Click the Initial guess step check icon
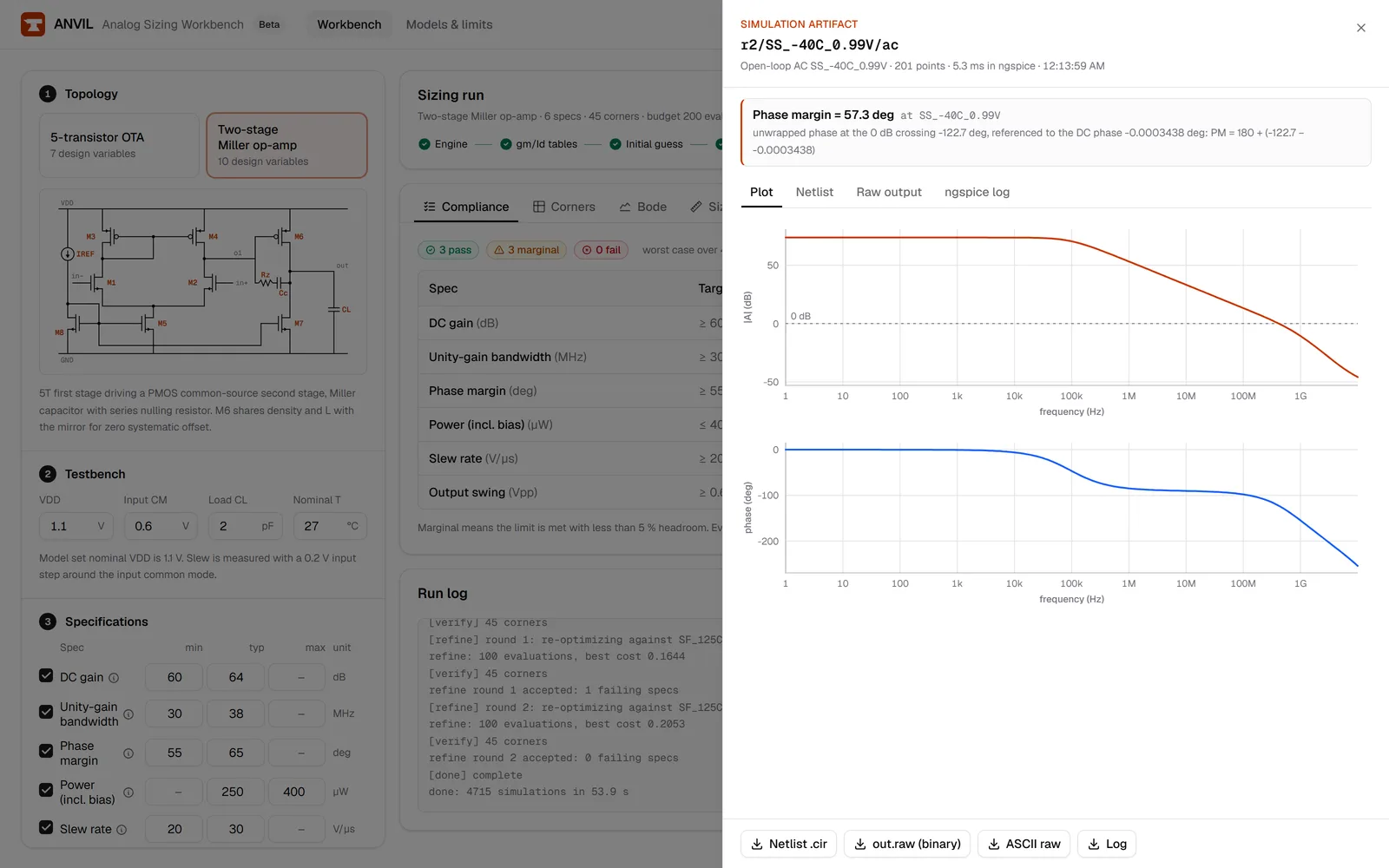The image size is (1389, 868). (616, 144)
